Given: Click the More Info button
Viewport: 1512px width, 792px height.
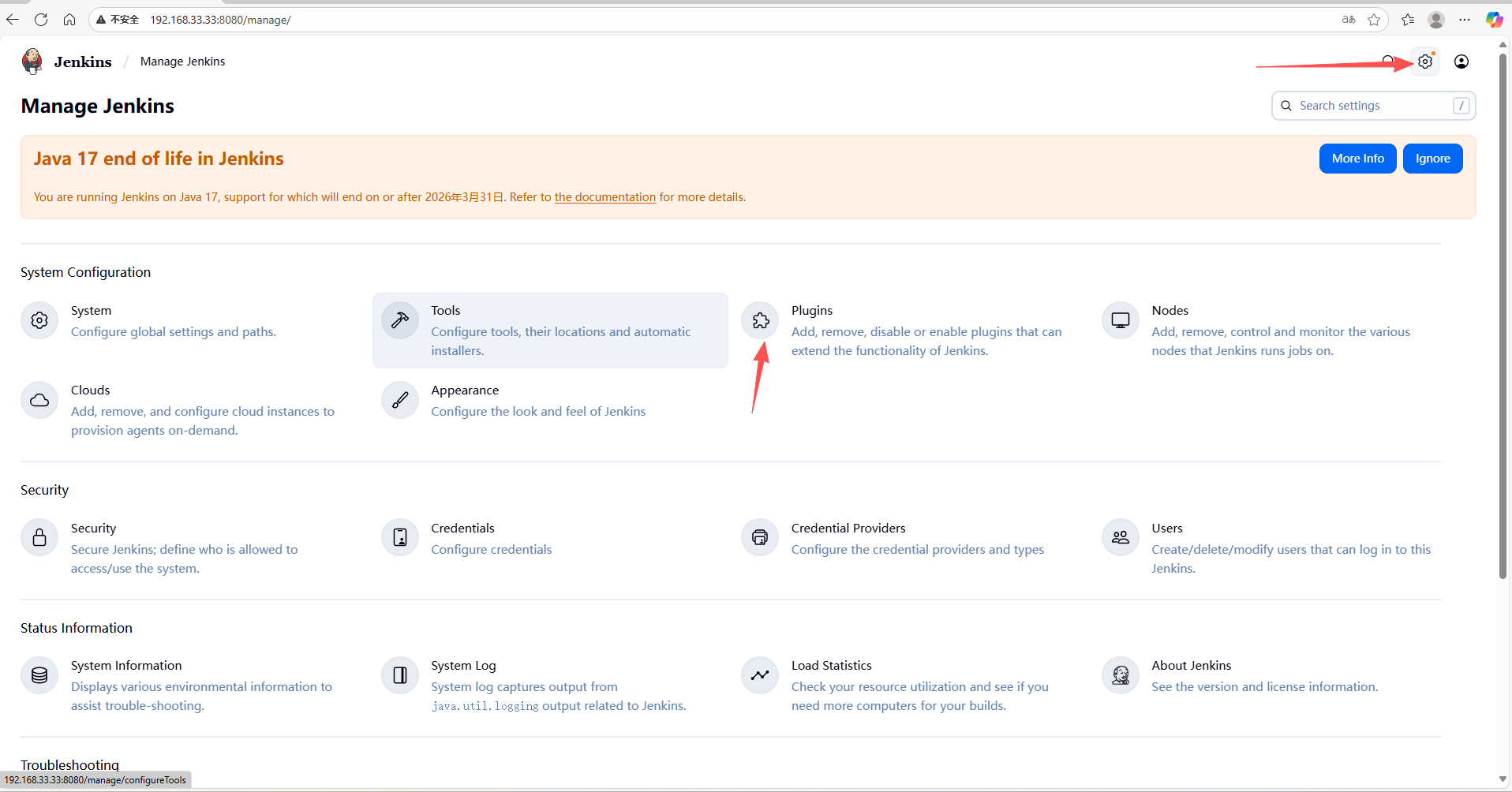Looking at the screenshot, I should coord(1357,159).
